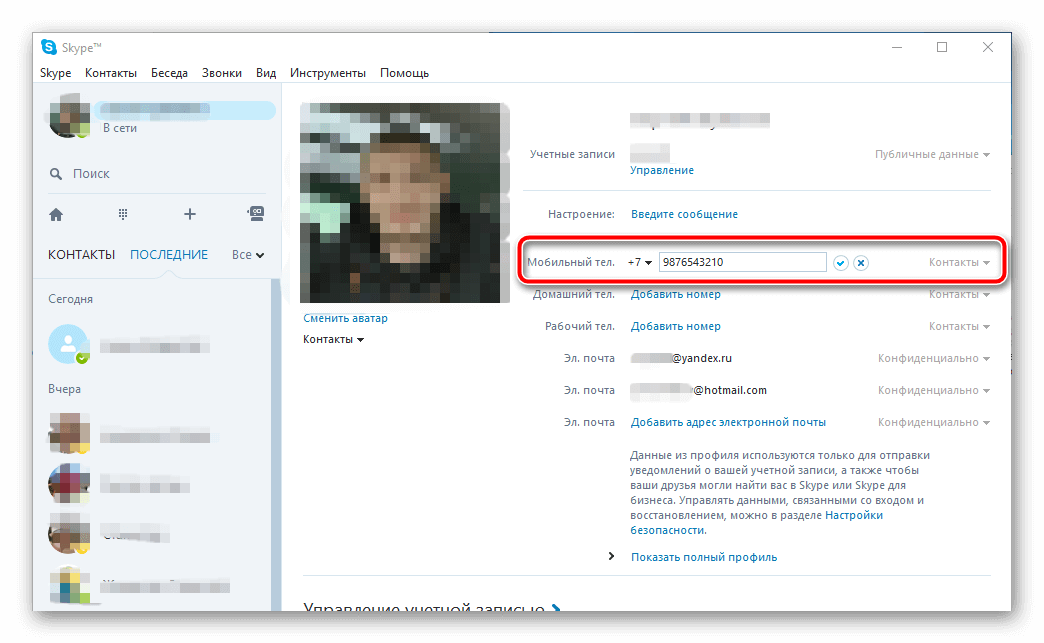Screen dimensions: 1044x643
Task: Open the Все filter dropdown
Action: pos(247,255)
